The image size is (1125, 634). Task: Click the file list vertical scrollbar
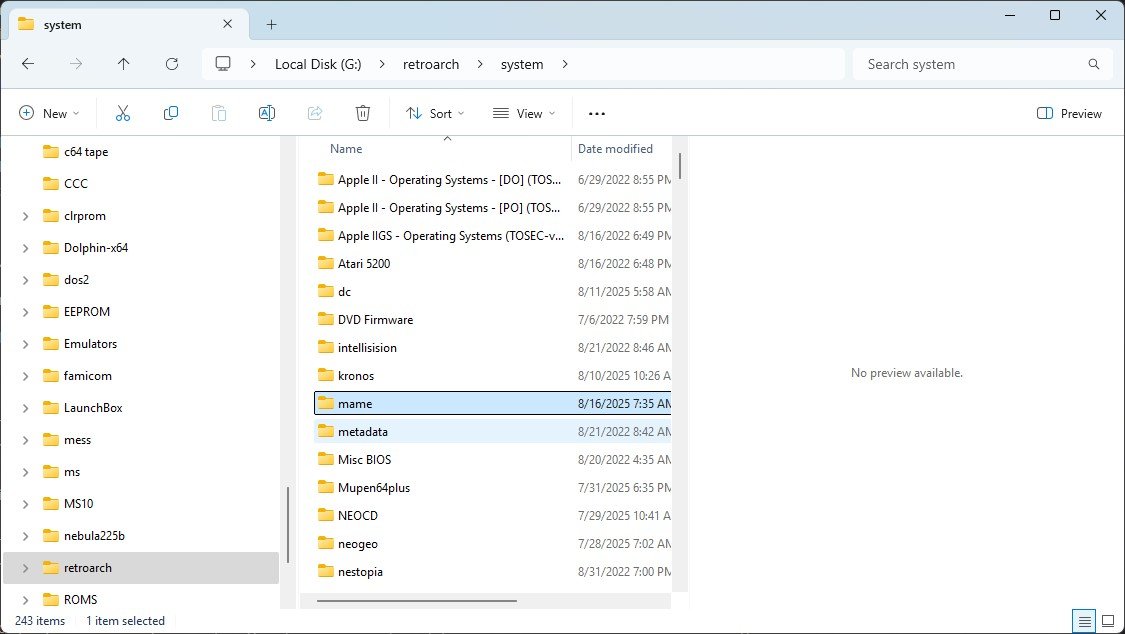(679, 166)
